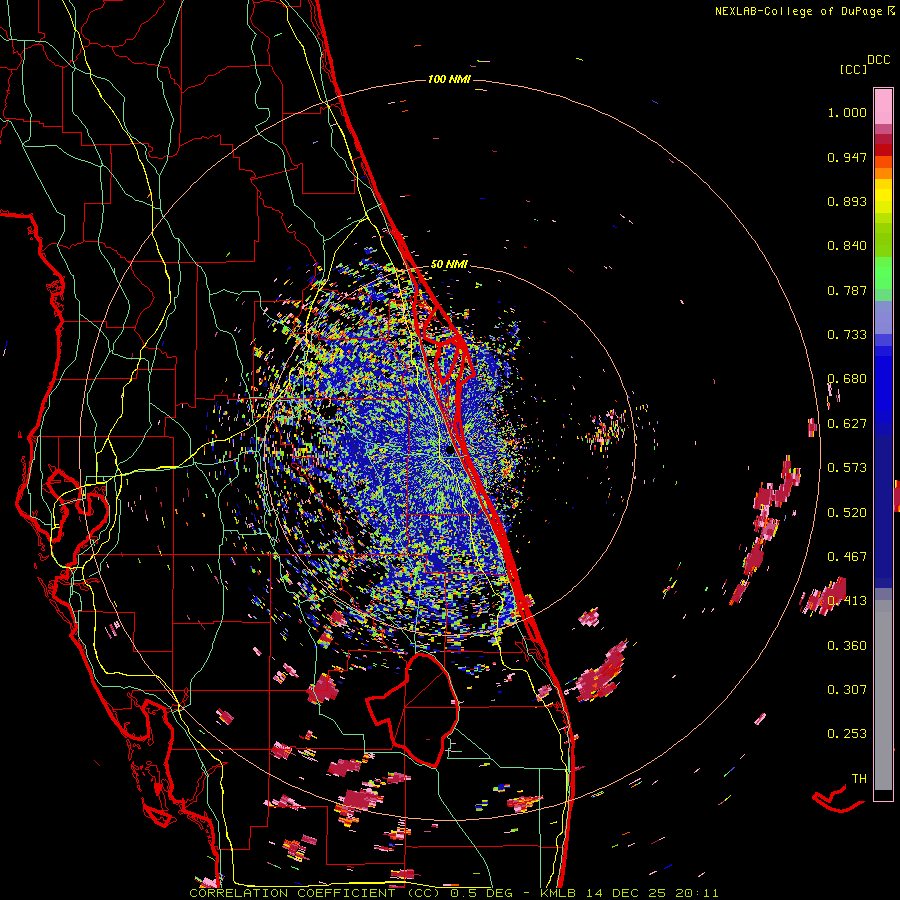This screenshot has height=900, width=900.
Task: Click the NEXLAB-College of DuPage title text
Action: click(x=801, y=11)
